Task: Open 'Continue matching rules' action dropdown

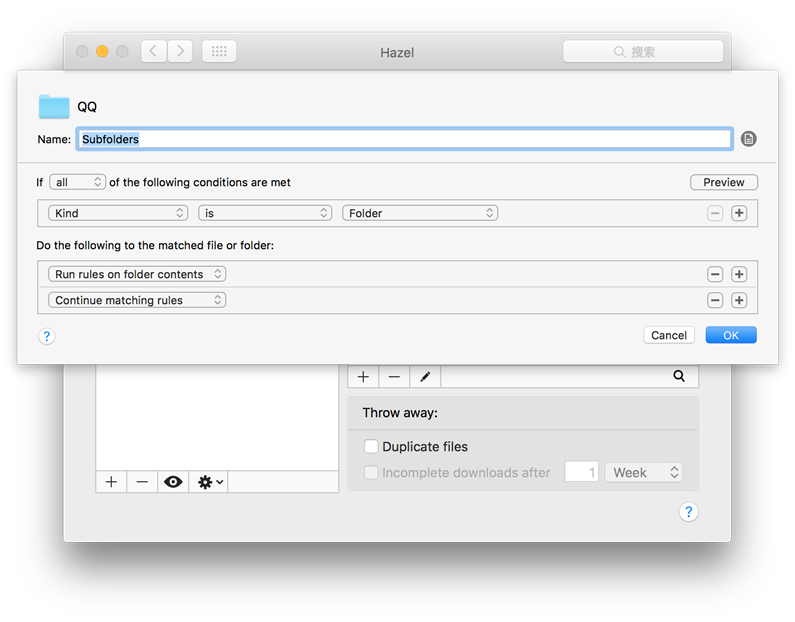Action: pos(137,300)
